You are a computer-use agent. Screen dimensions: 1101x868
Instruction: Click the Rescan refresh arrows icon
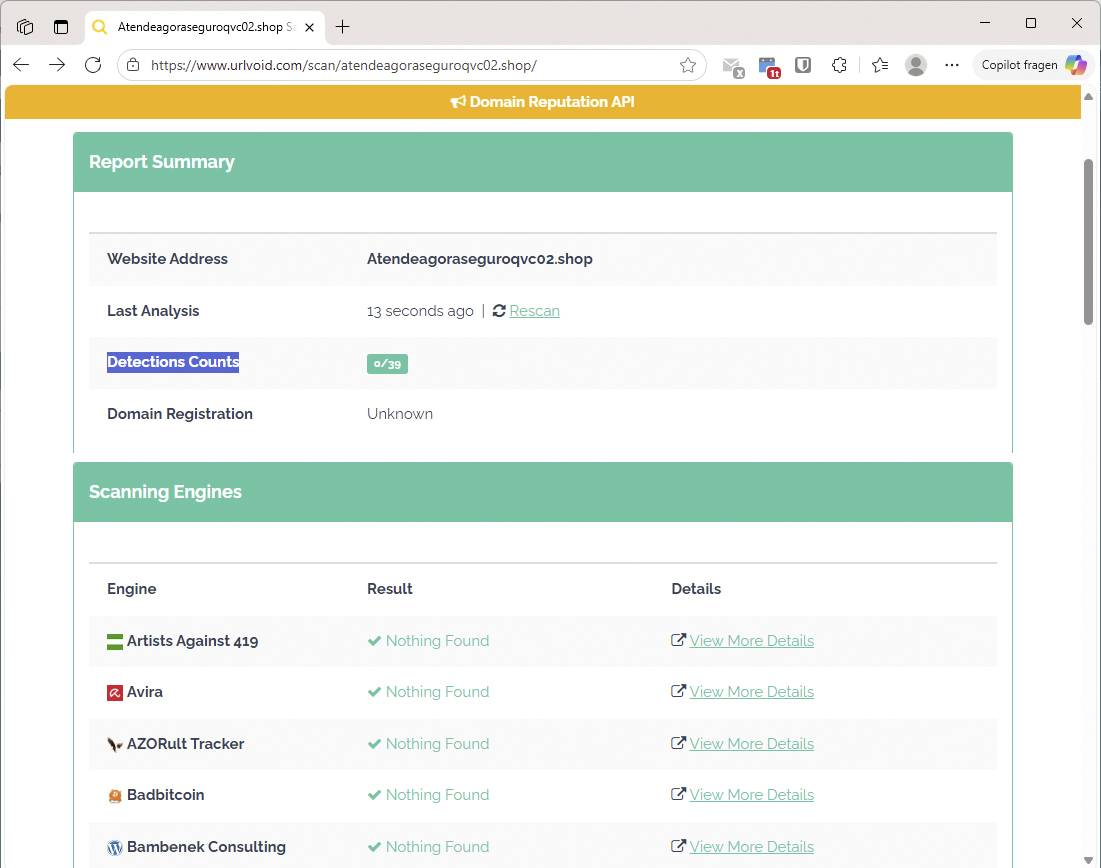click(497, 310)
